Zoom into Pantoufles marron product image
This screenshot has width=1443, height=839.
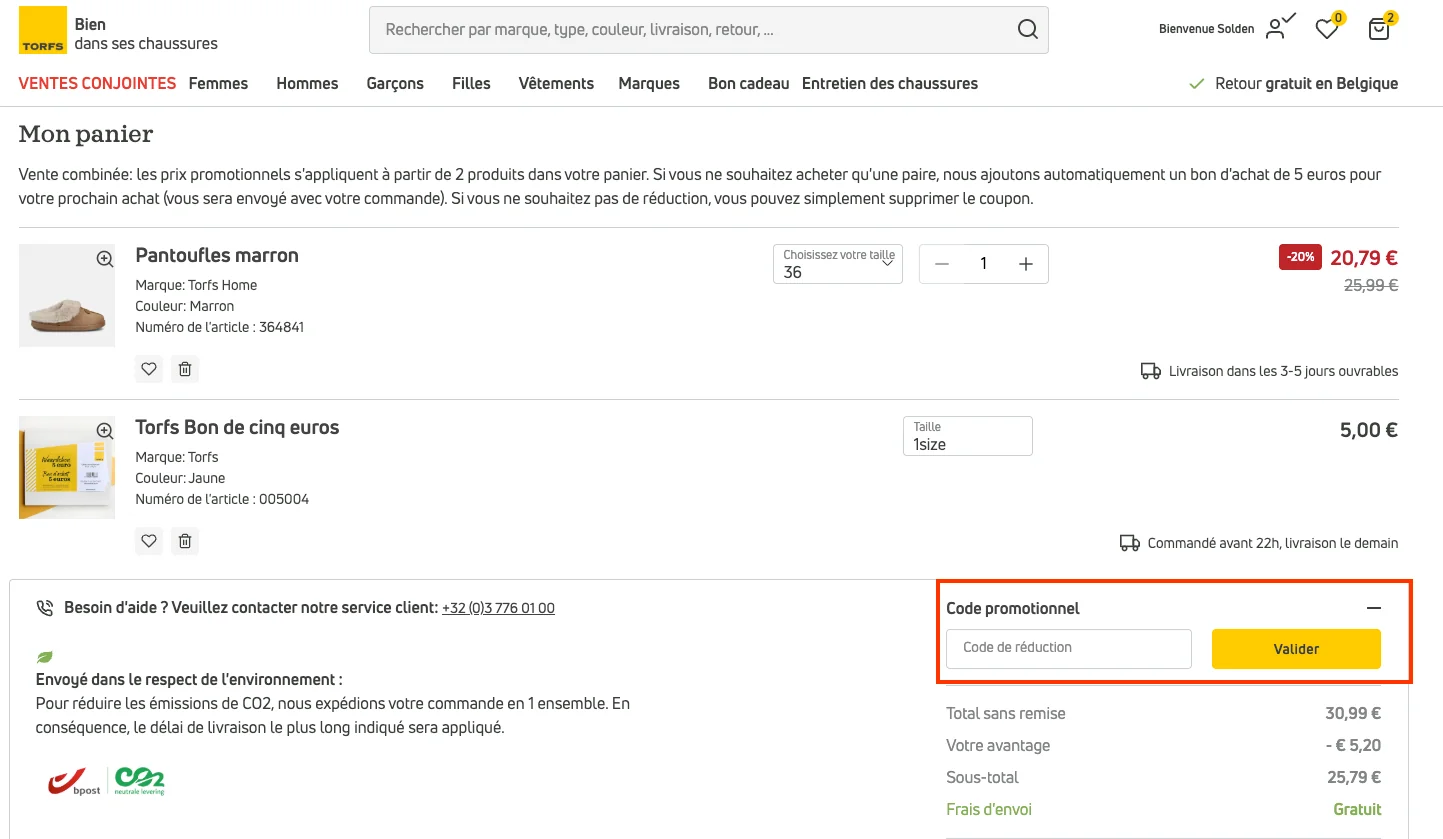pos(105,259)
